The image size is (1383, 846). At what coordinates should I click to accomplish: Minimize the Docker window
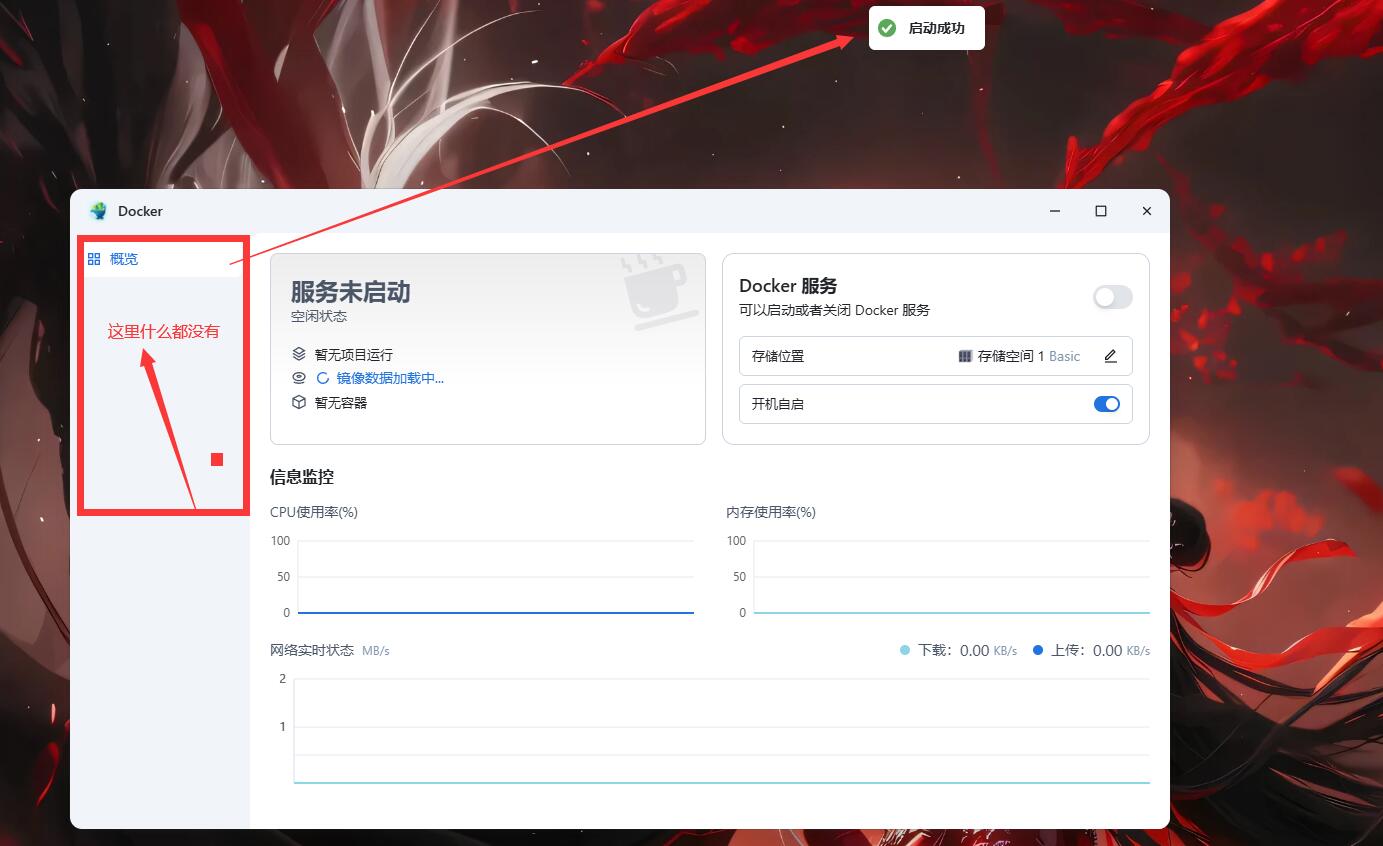(x=1055, y=211)
